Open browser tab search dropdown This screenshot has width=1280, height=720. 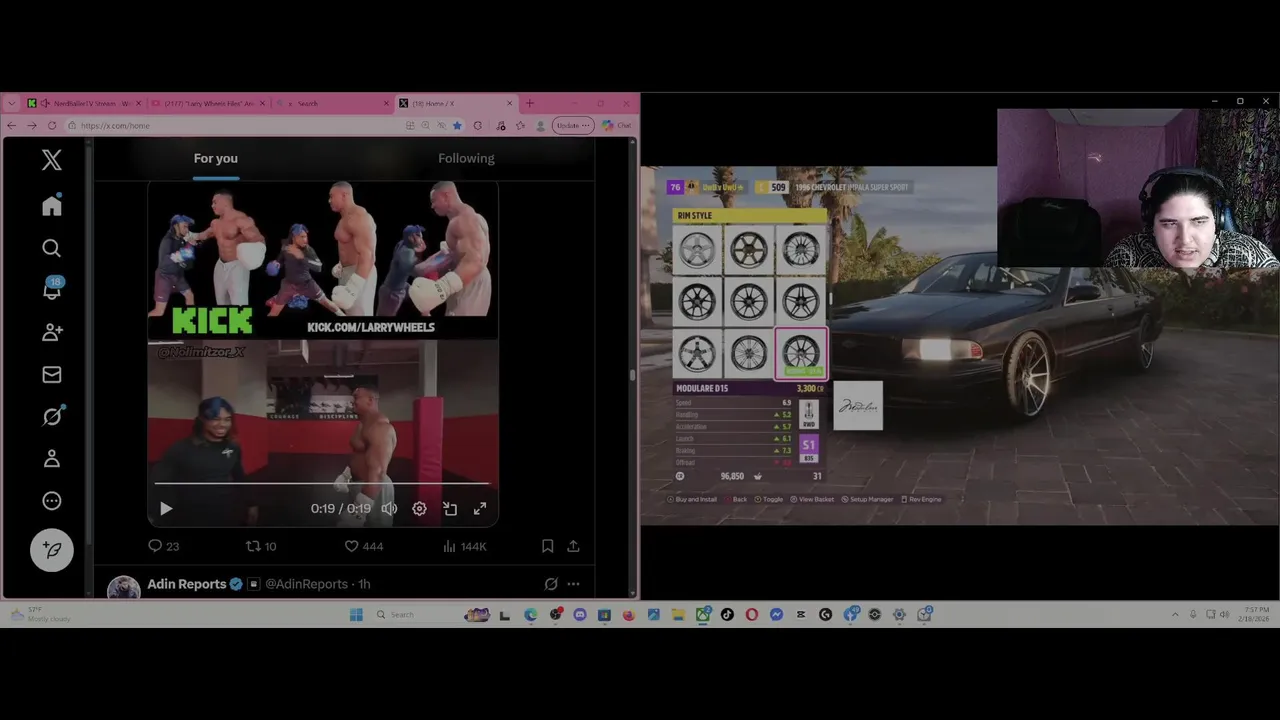tap(11, 103)
